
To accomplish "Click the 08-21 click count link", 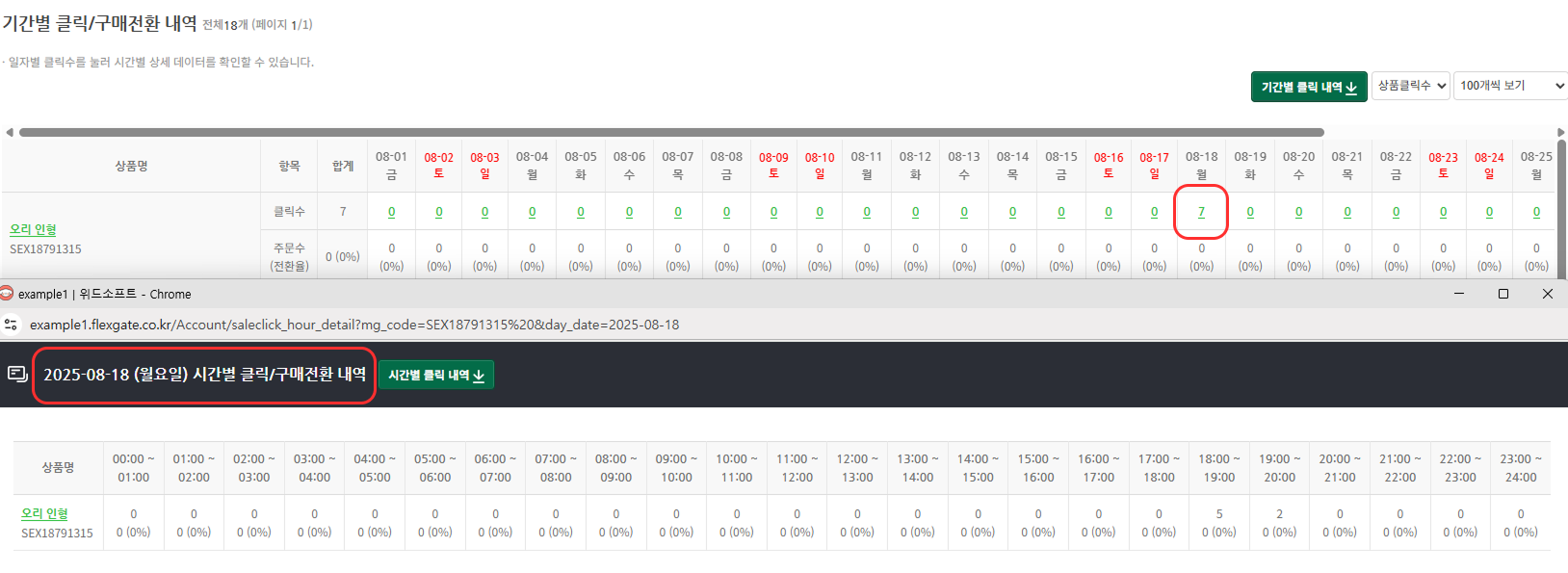I will pyautogui.click(x=1347, y=212).
